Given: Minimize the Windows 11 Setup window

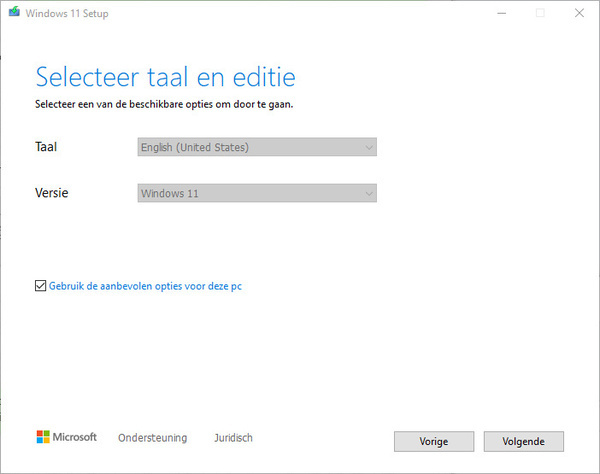Looking at the screenshot, I should tap(502, 13).
